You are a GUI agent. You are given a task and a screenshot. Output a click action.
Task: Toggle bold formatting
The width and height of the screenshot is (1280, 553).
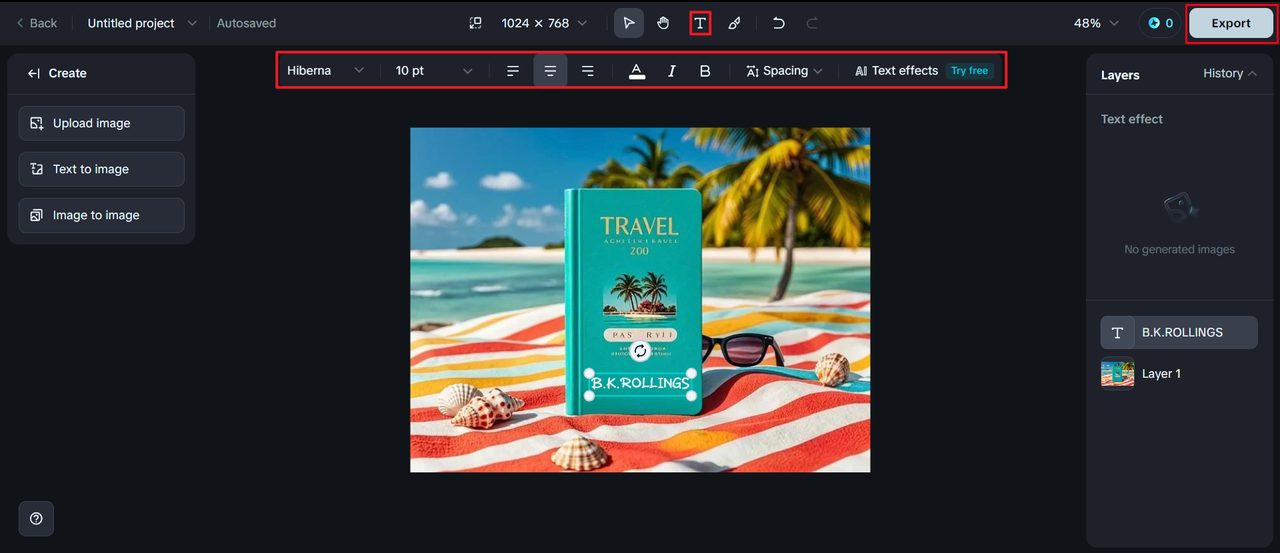(705, 71)
